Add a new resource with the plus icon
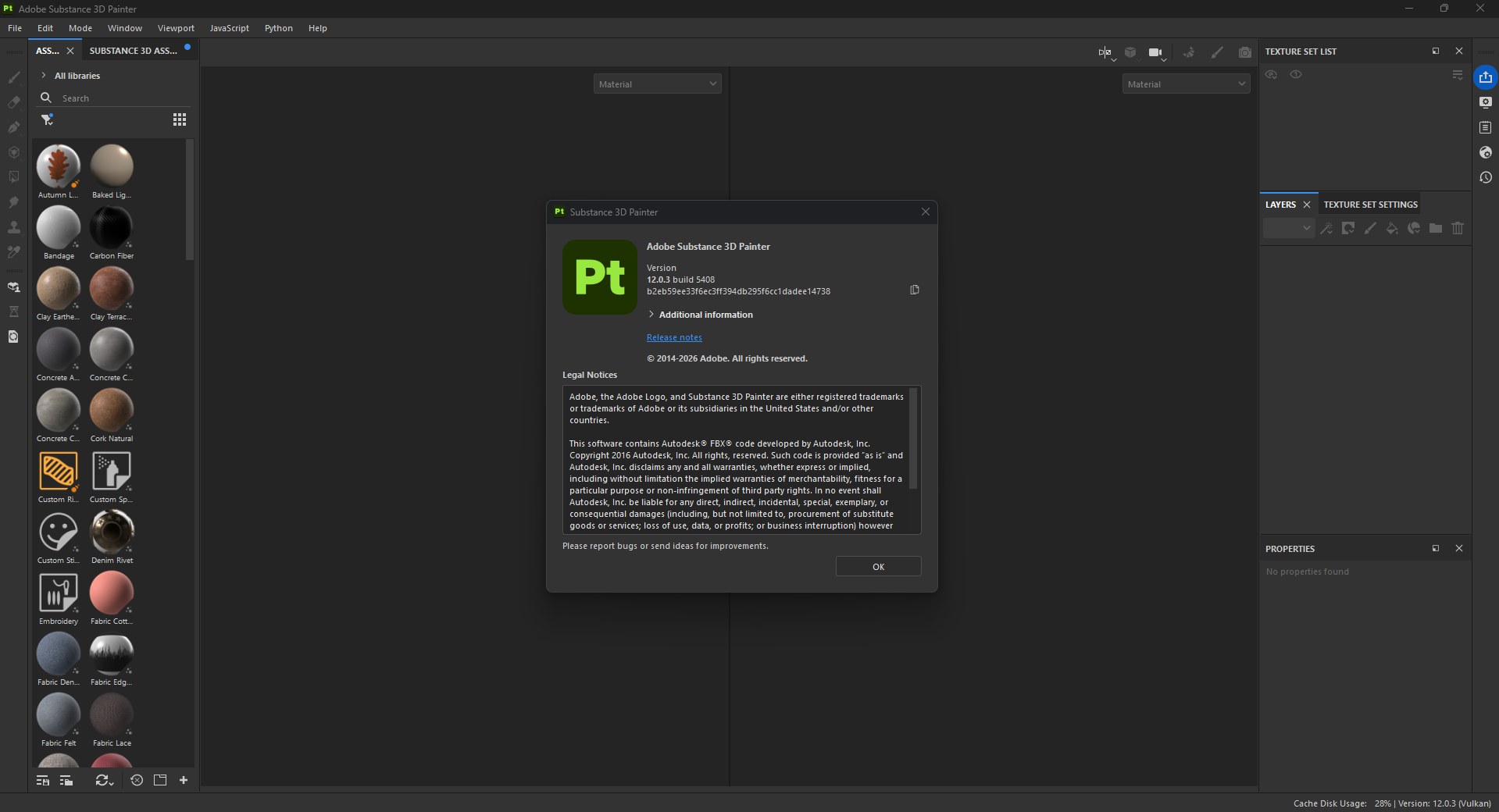Viewport: 1499px width, 812px height. pyautogui.click(x=184, y=780)
